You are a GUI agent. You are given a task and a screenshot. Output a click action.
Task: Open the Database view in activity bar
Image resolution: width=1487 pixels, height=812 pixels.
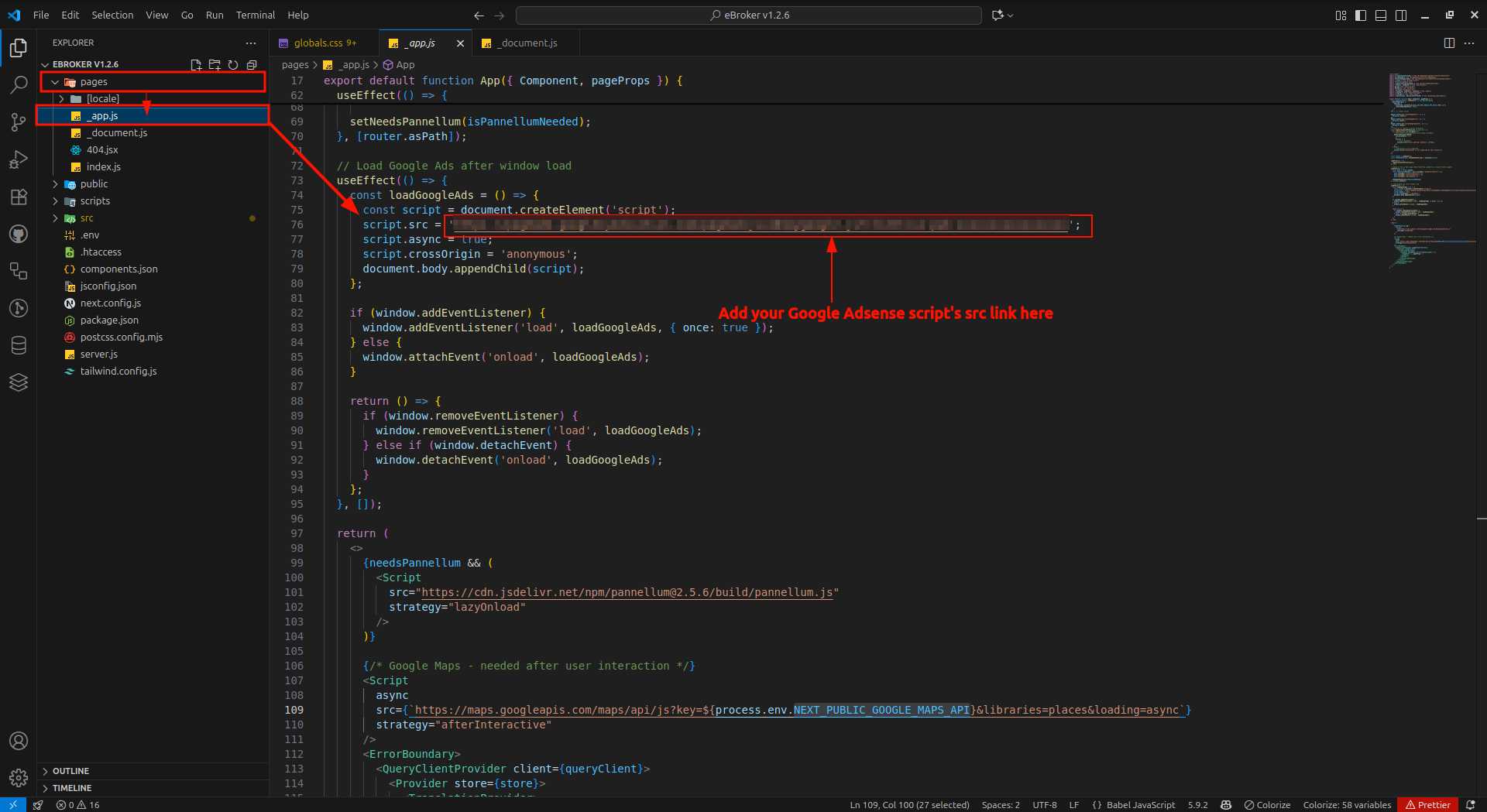[x=19, y=345]
